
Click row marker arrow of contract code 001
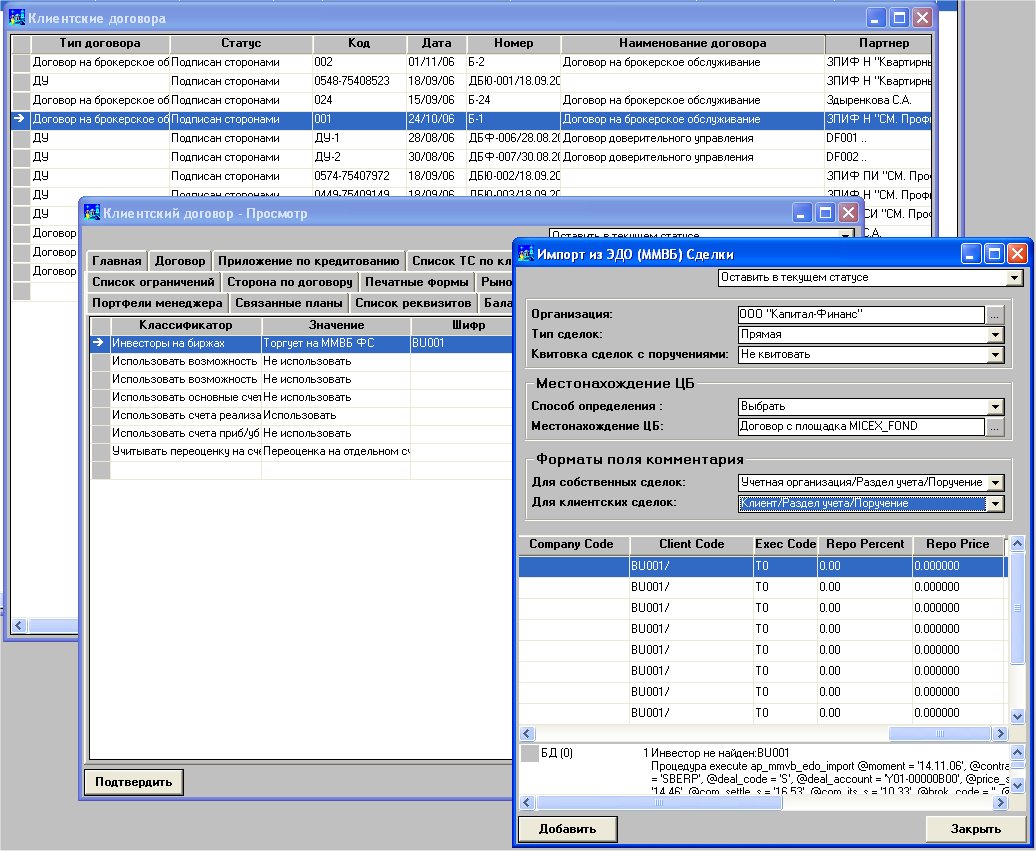(20, 119)
